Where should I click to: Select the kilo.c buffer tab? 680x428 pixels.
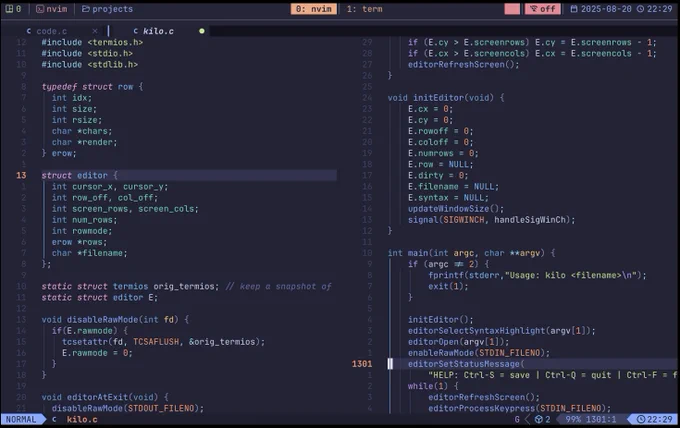[158, 31]
